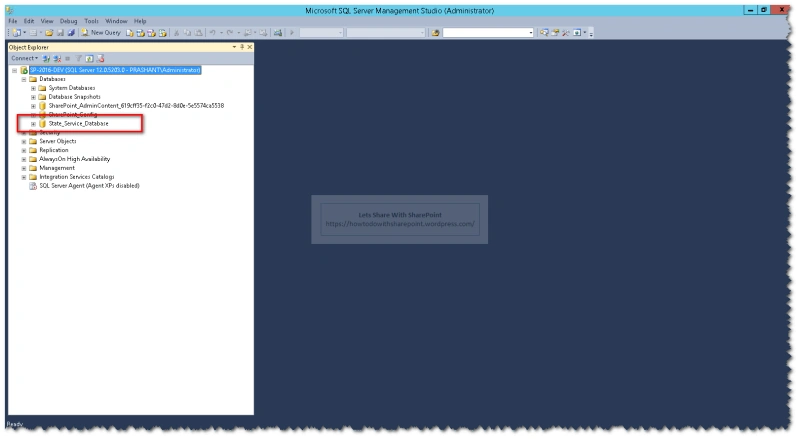Click the Save All icon in the toolbar
The height and width of the screenshot is (439, 800).
[71, 33]
